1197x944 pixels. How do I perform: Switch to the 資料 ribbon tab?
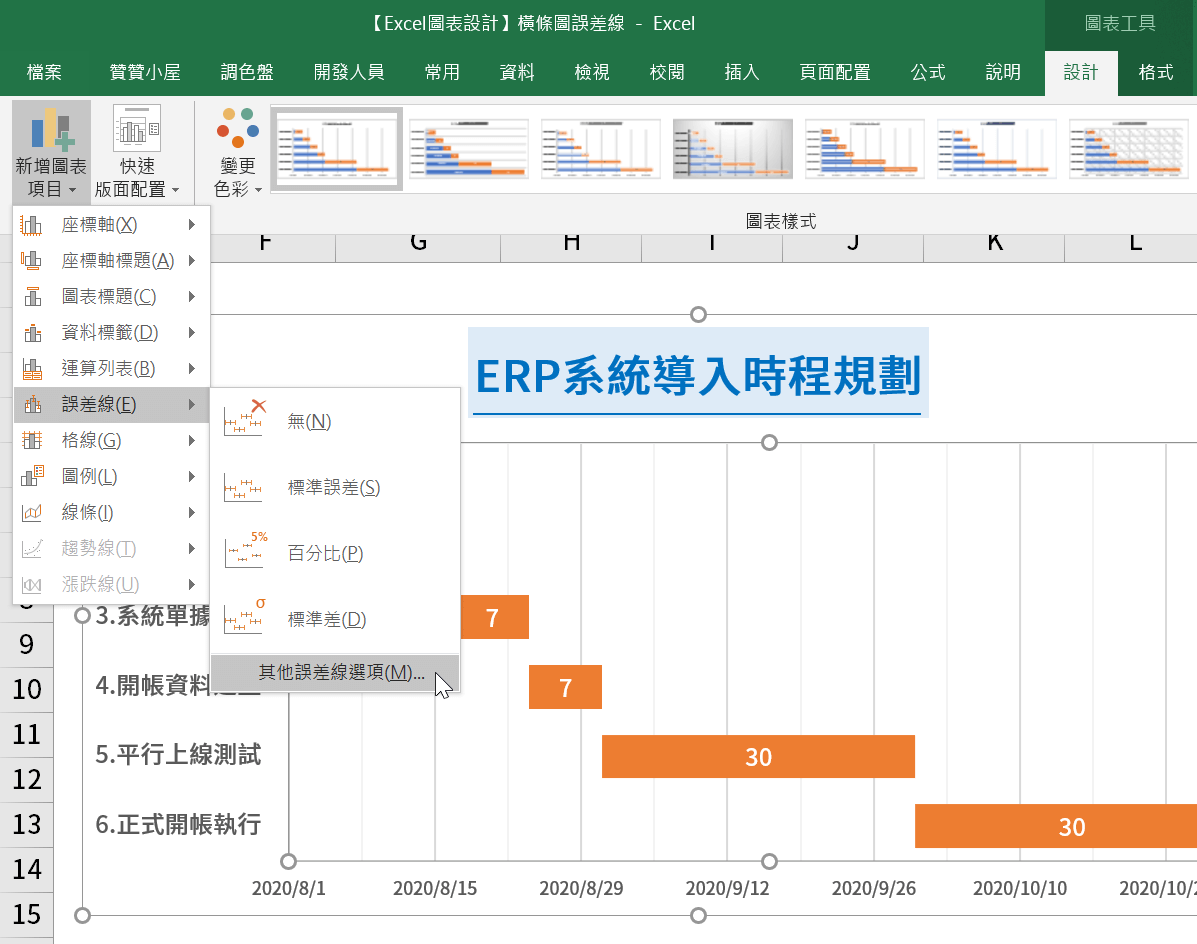coord(517,72)
